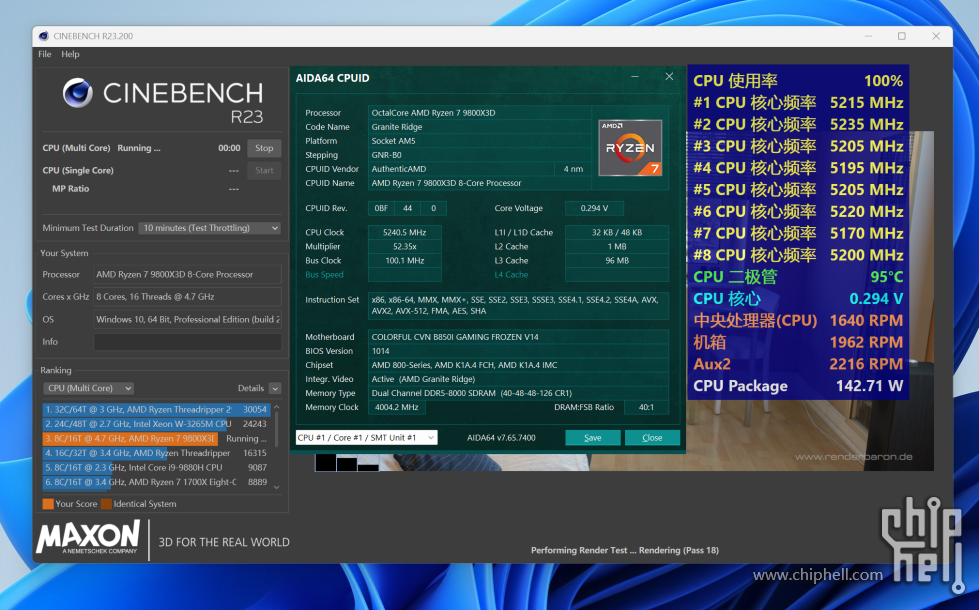The image size is (979, 610).
Task: Click the Close button in AIDA64 CPUID
Action: (652, 438)
